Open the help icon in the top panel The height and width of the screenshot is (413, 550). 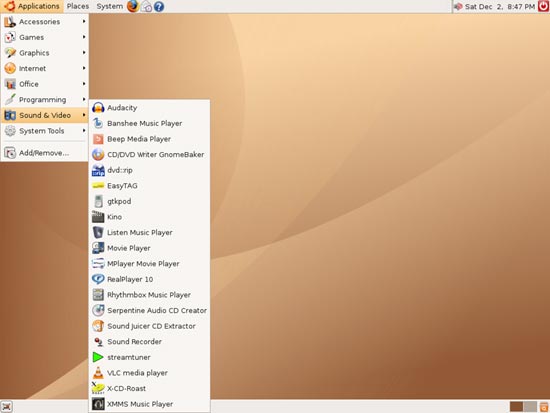(x=159, y=7)
